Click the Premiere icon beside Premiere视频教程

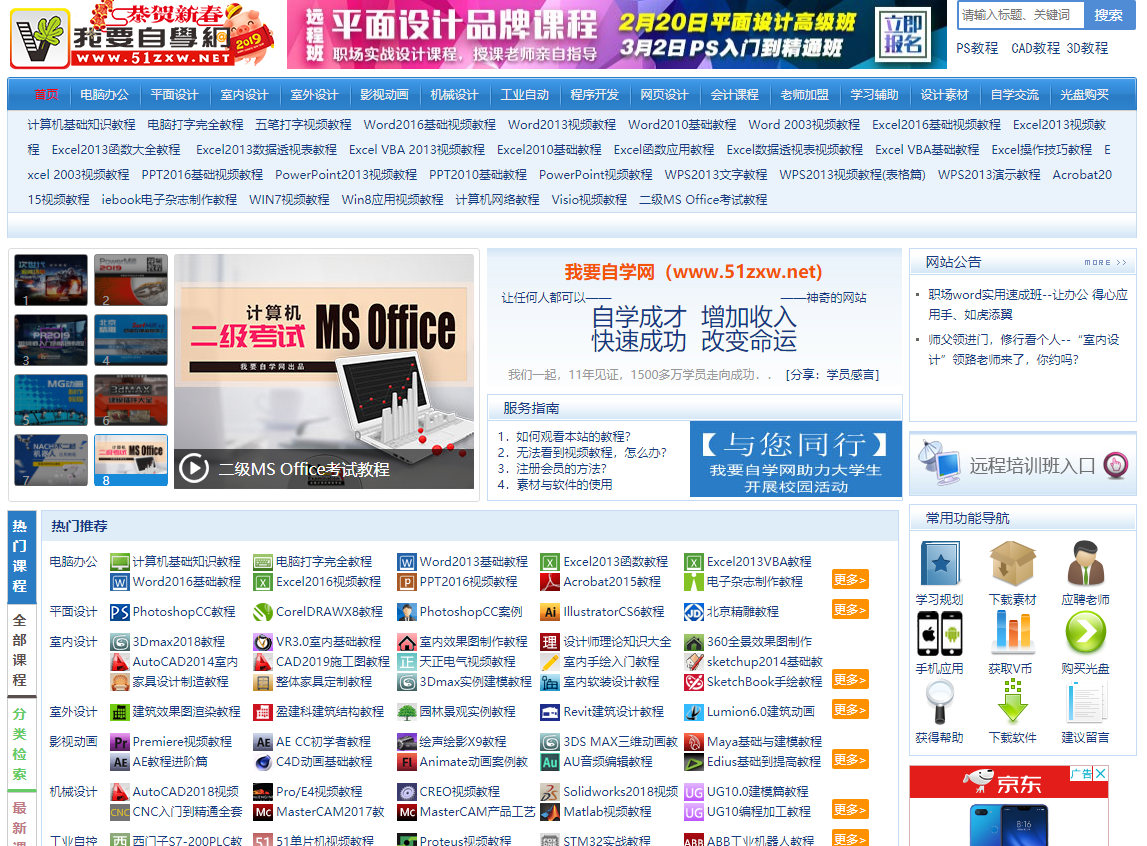pyautogui.click(x=120, y=742)
